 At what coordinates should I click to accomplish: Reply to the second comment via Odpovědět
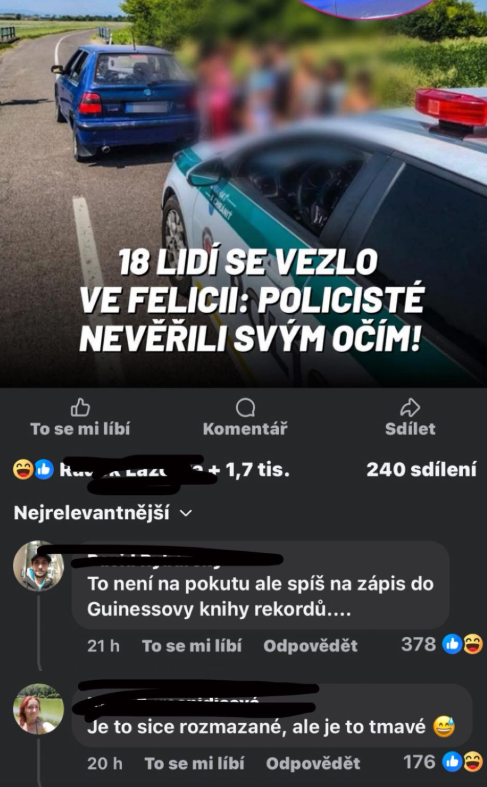313,763
